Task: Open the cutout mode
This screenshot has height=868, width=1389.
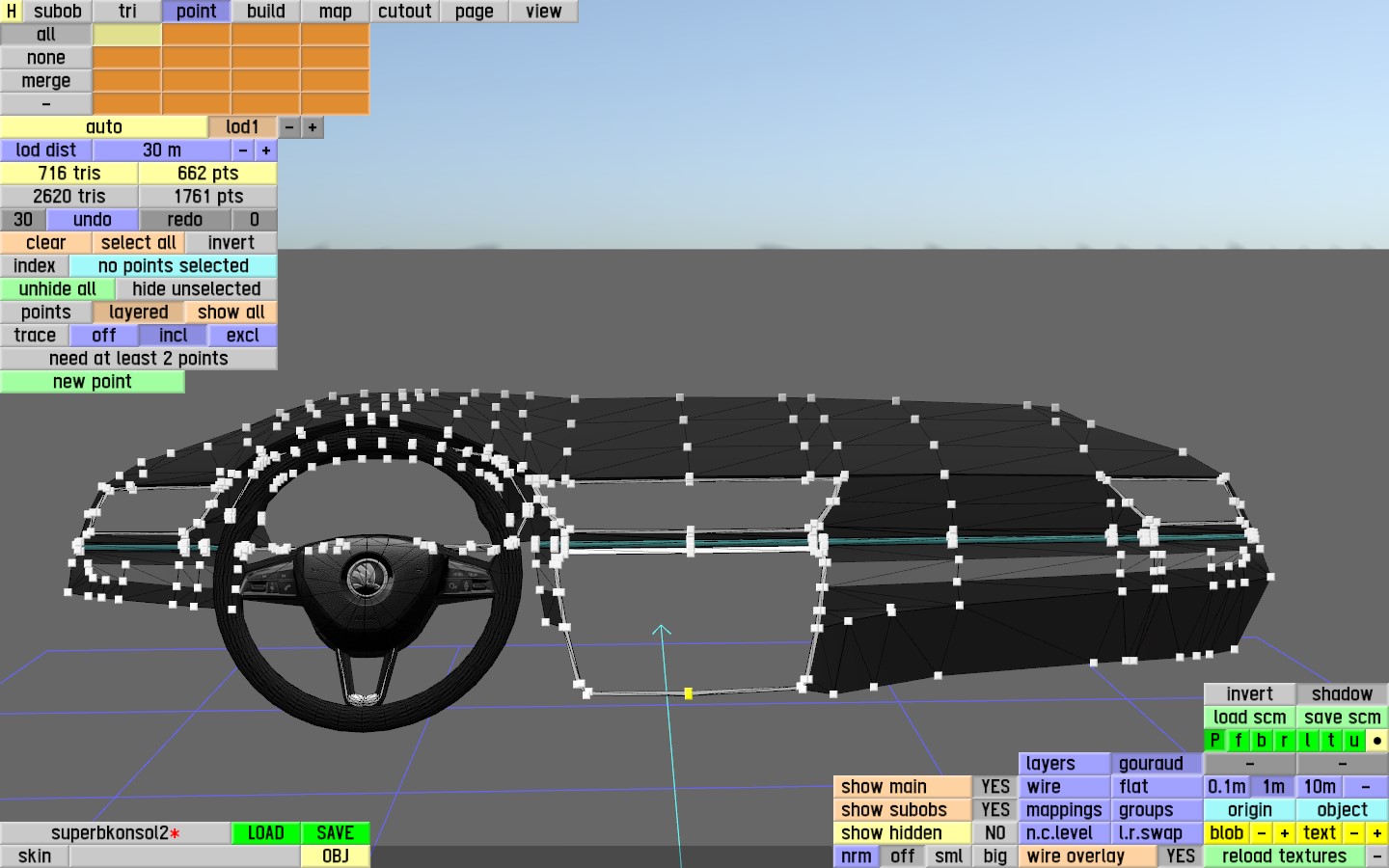Action: (405, 12)
